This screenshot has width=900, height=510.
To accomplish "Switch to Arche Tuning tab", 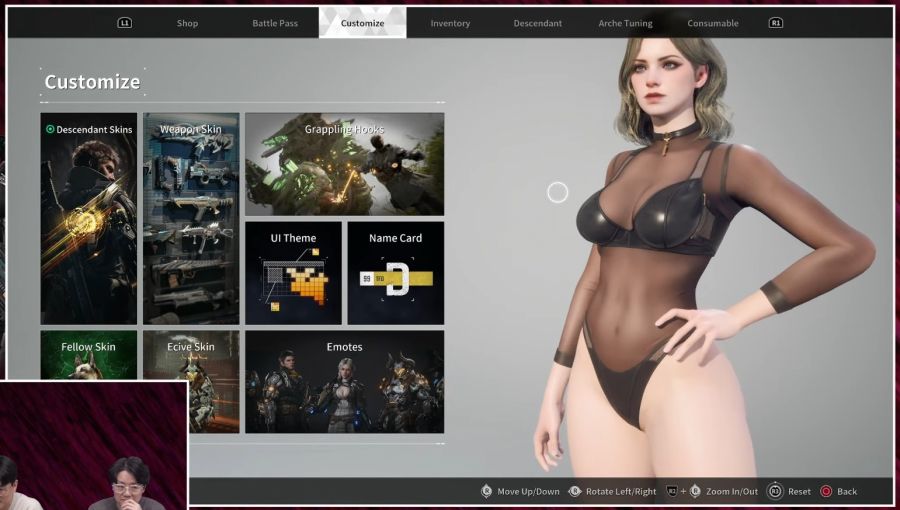I will (x=625, y=24).
